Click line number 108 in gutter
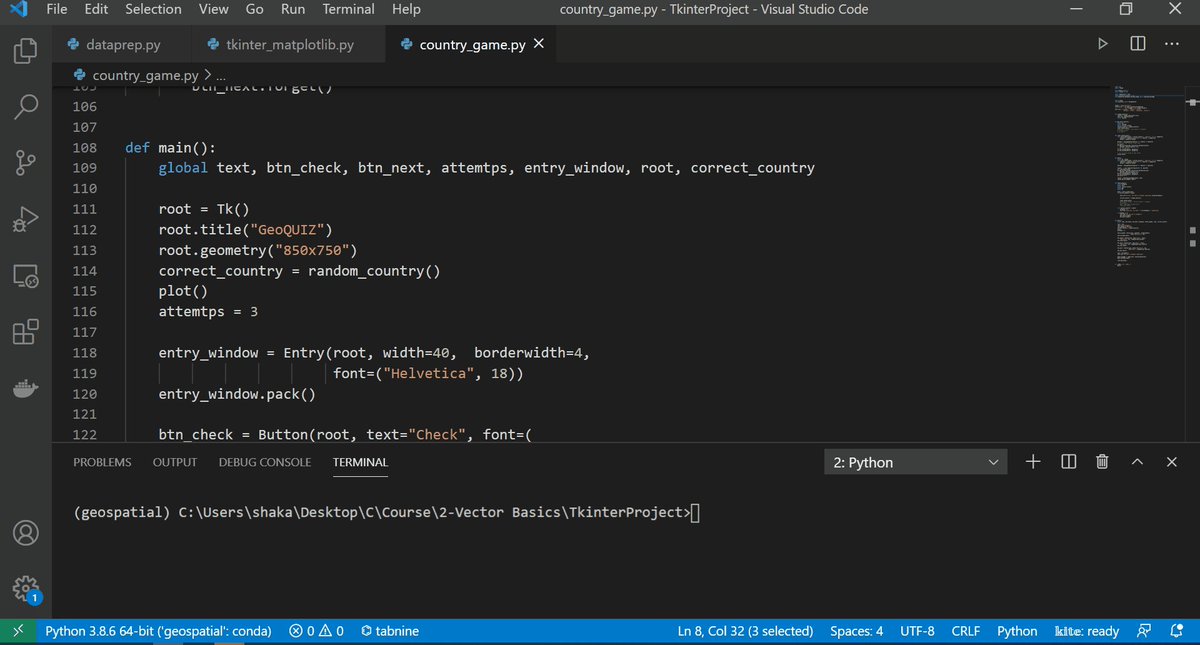This screenshot has width=1200, height=645. pos(85,148)
